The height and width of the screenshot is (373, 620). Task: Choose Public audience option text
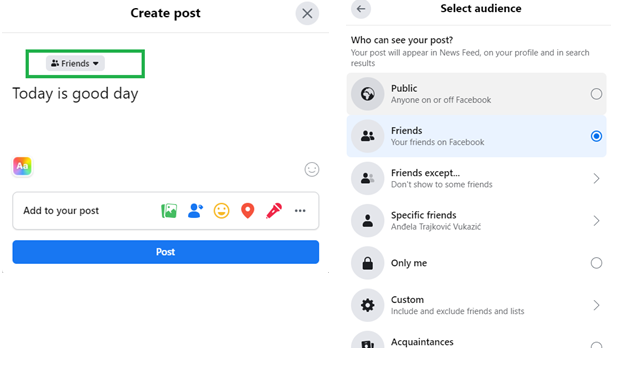tap(404, 88)
